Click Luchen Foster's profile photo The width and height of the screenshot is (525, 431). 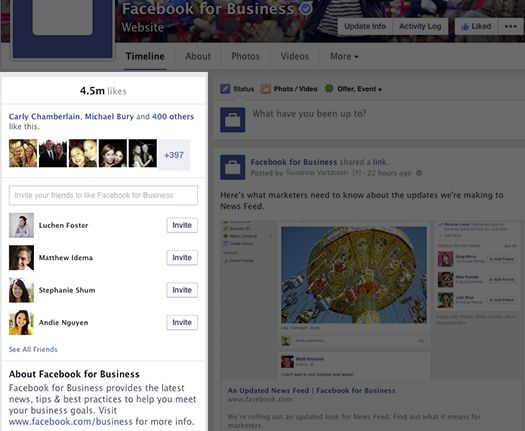pos(21,225)
